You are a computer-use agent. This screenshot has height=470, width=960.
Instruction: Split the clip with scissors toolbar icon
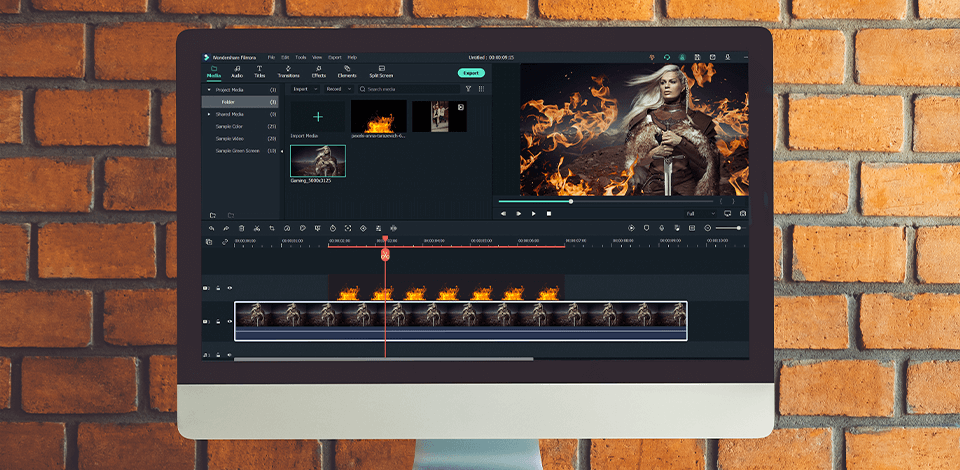[257, 228]
